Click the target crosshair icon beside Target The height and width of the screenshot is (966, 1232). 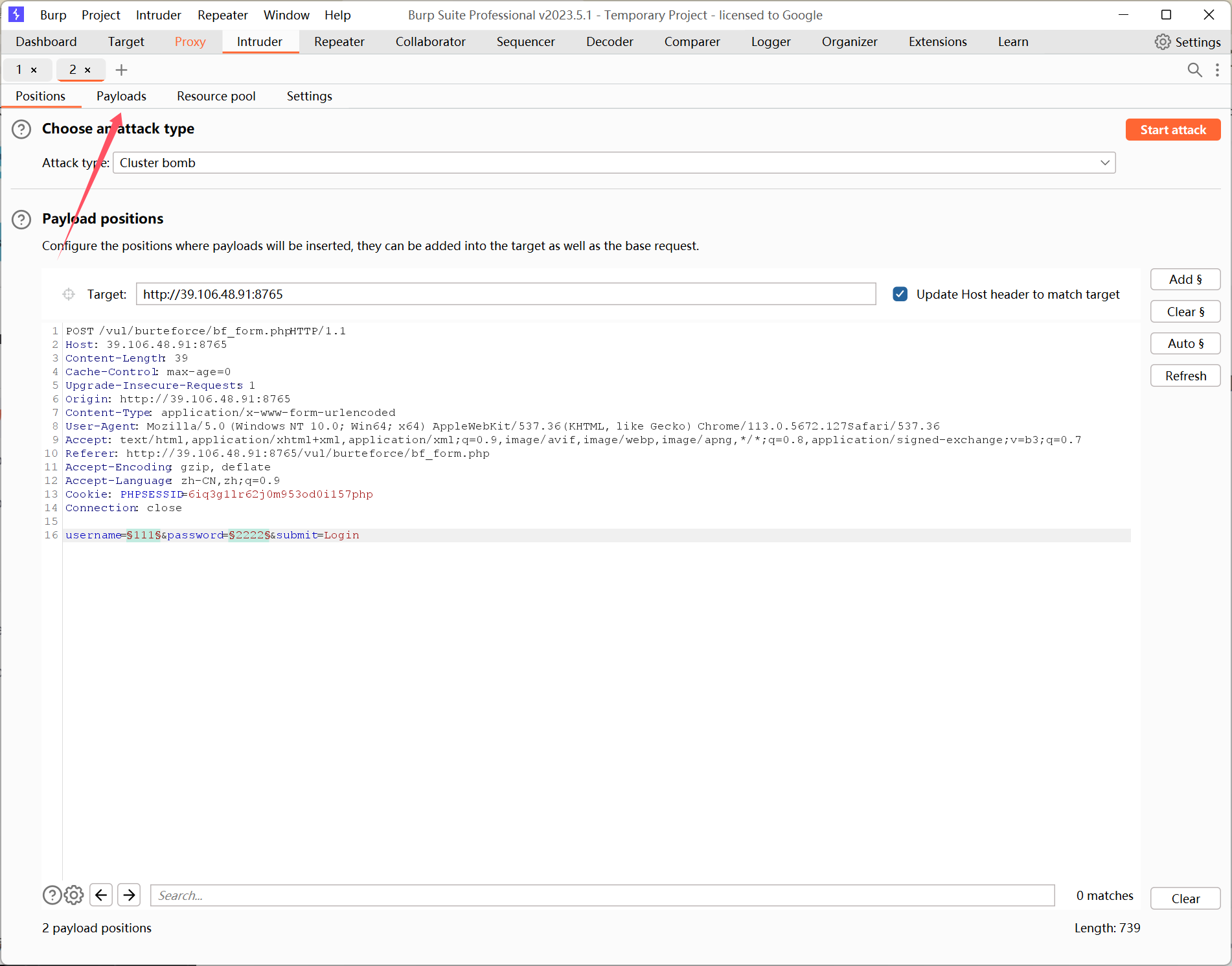[x=69, y=294]
